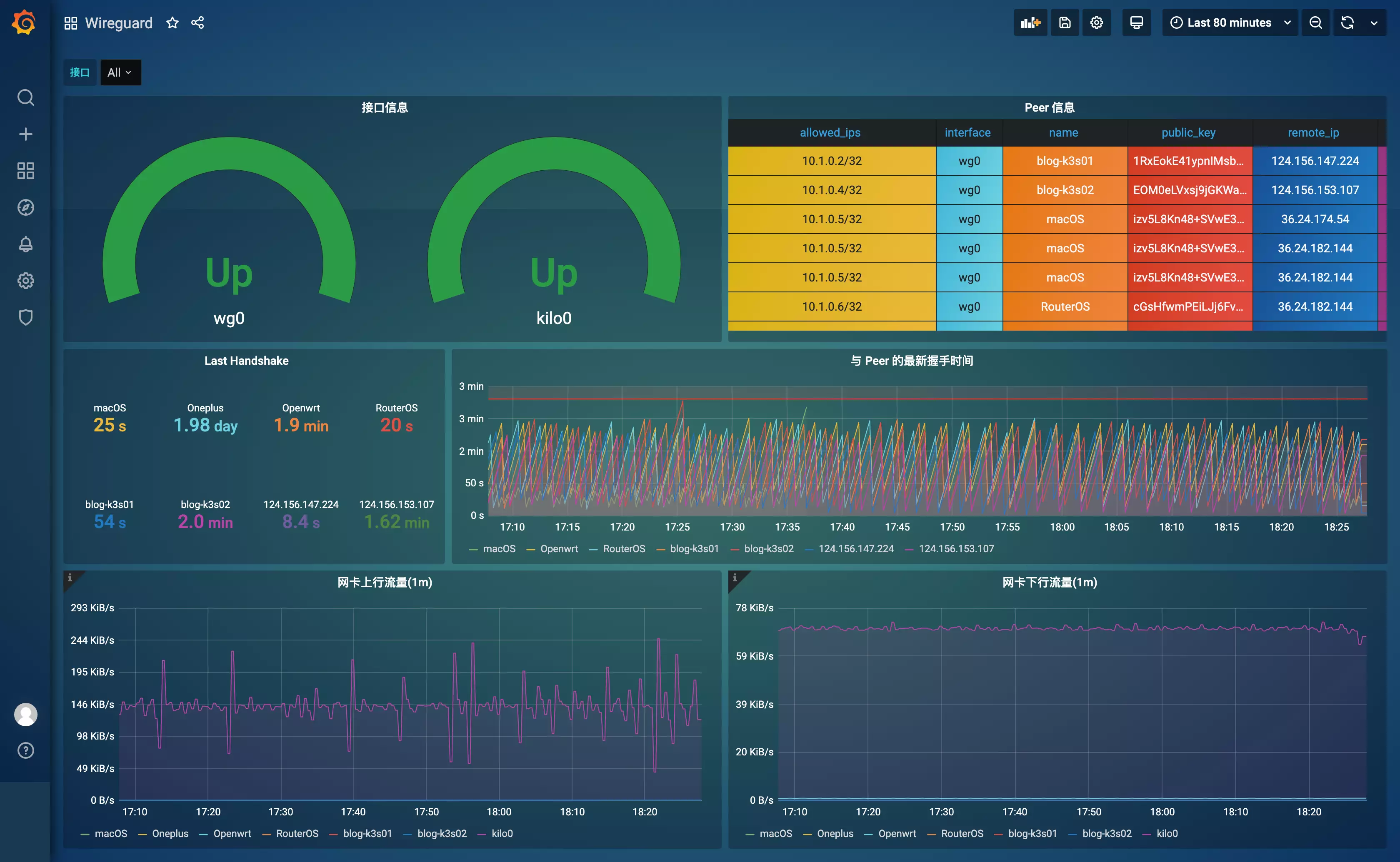Show info for 网卡下行流量 panel
This screenshot has width=1400, height=862.
[735, 578]
